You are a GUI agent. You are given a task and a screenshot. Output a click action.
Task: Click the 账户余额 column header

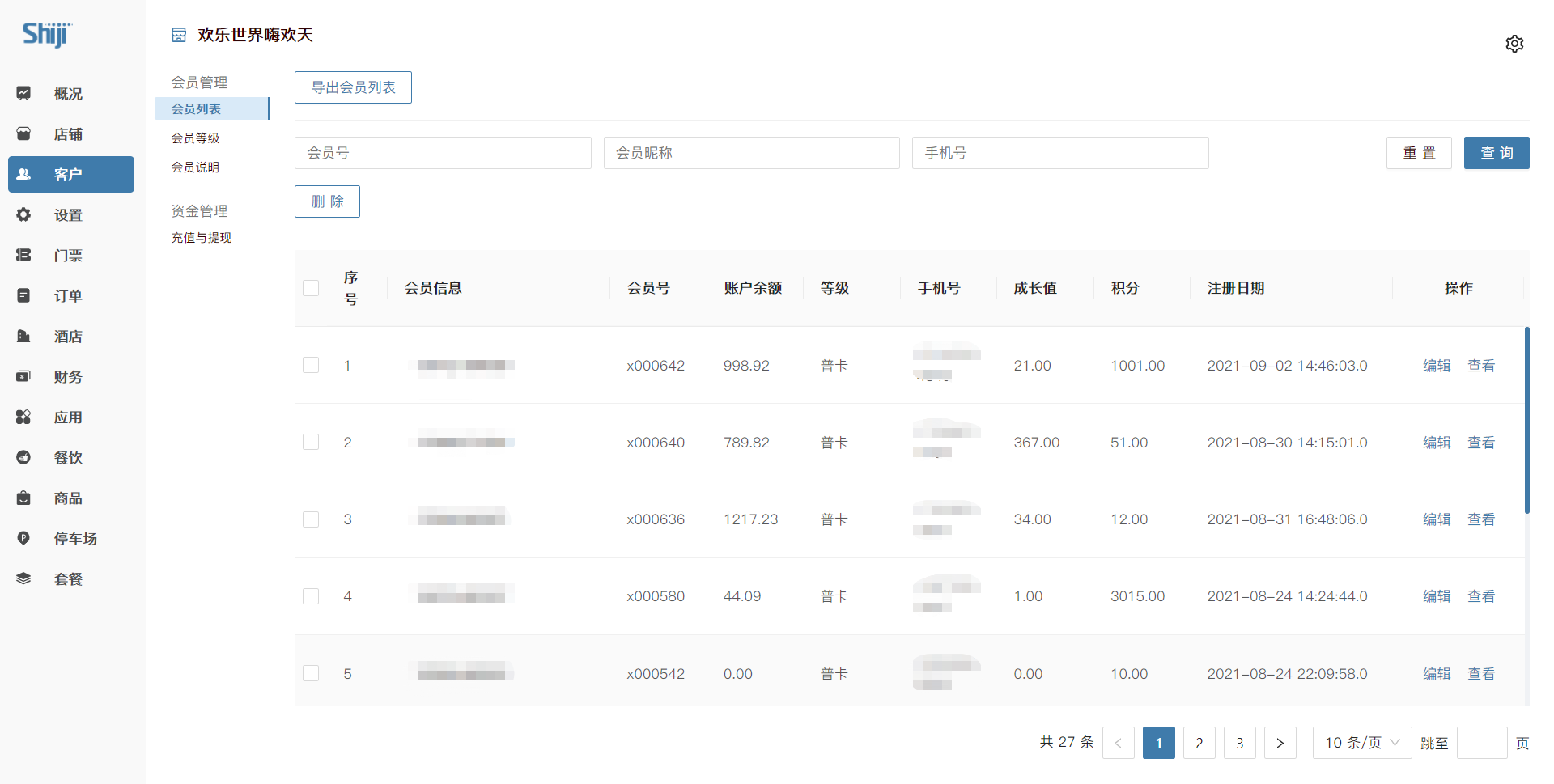click(x=753, y=288)
